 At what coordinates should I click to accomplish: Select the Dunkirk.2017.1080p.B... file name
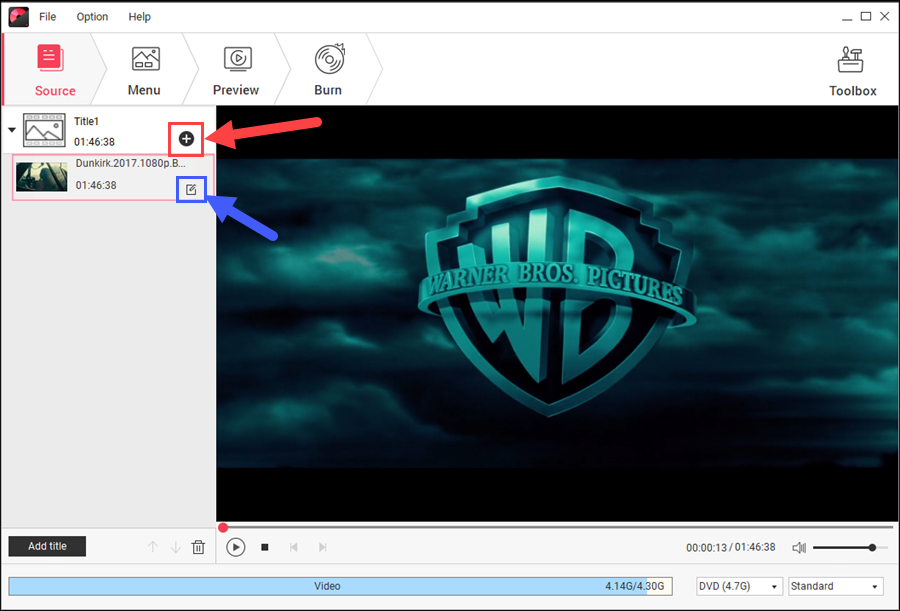point(131,163)
